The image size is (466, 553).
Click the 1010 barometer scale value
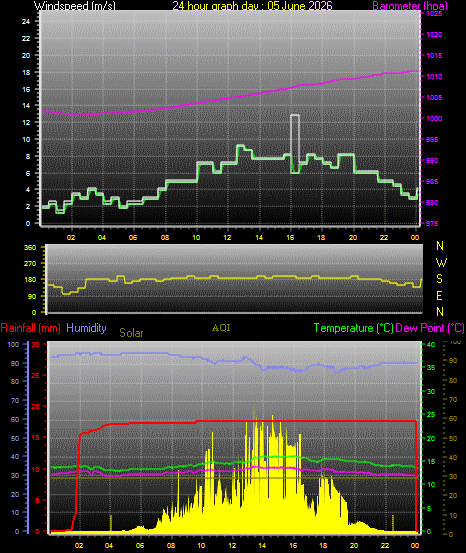click(434, 77)
